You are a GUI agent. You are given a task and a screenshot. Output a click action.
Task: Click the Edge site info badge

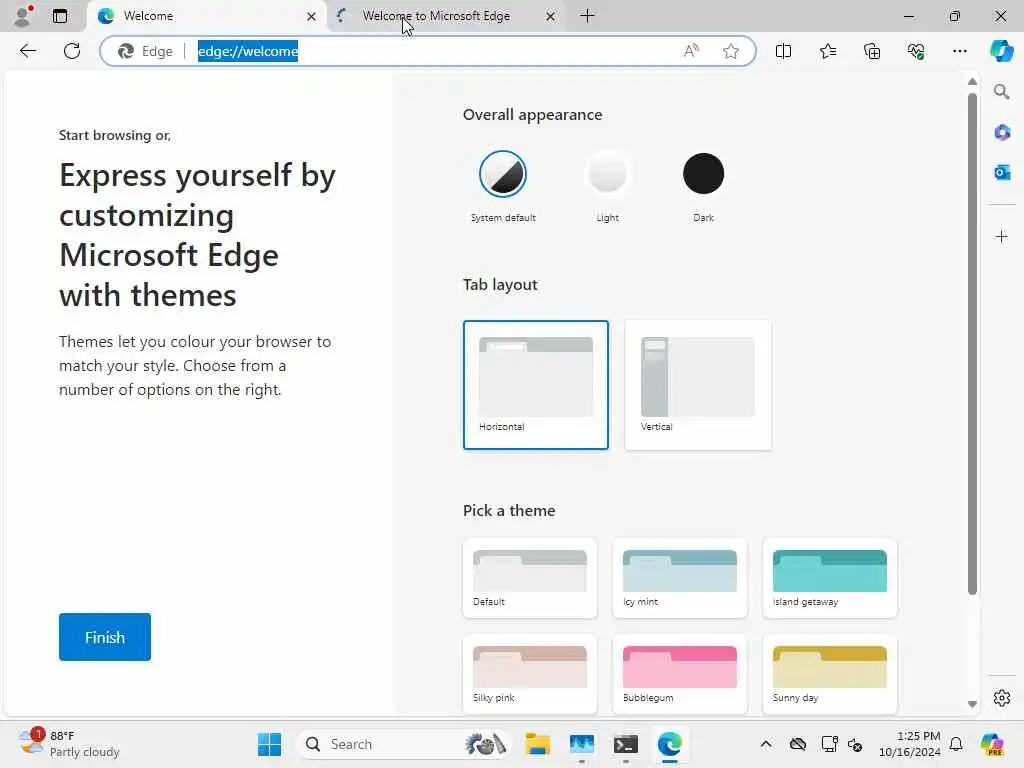146,51
